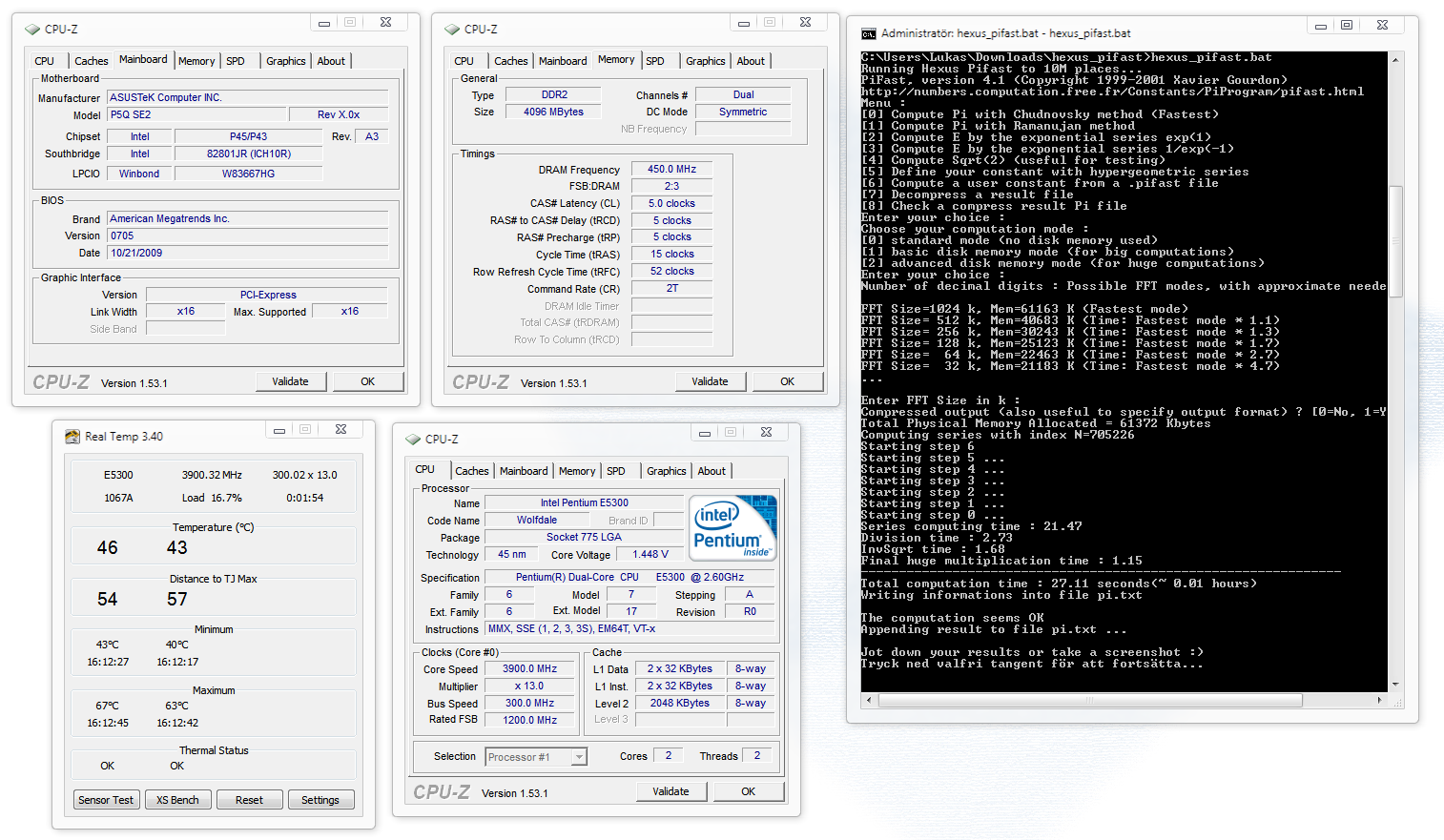
Task: Open Graphics tab in Memory CPU-Z window
Action: click(706, 61)
